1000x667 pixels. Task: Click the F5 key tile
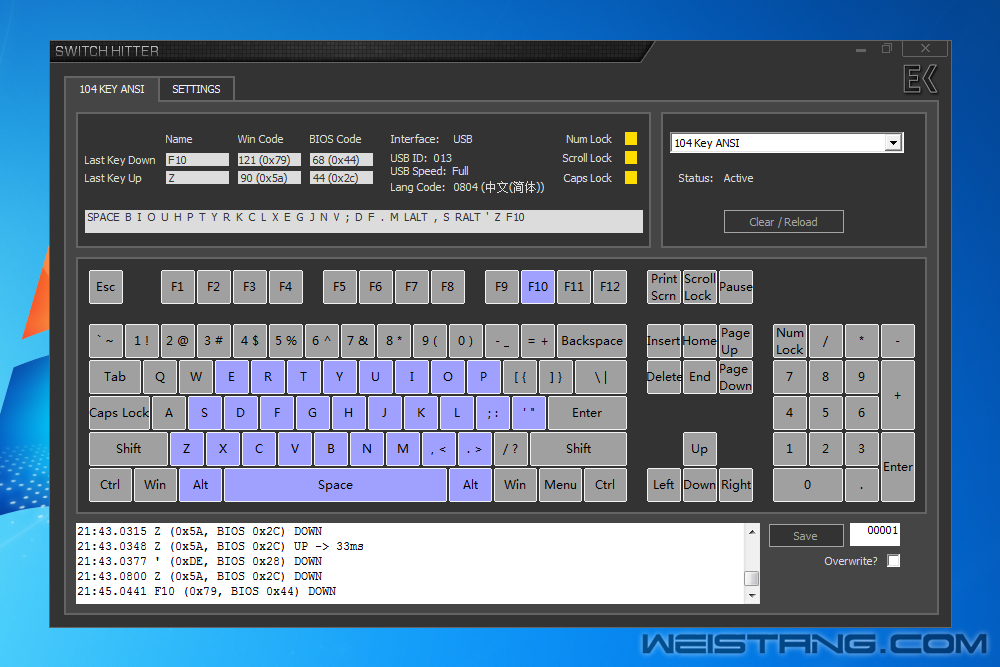click(x=339, y=287)
